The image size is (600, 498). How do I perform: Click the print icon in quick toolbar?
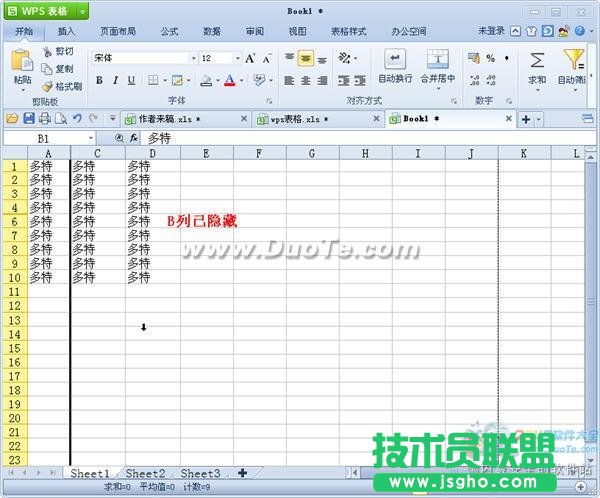pos(45,119)
